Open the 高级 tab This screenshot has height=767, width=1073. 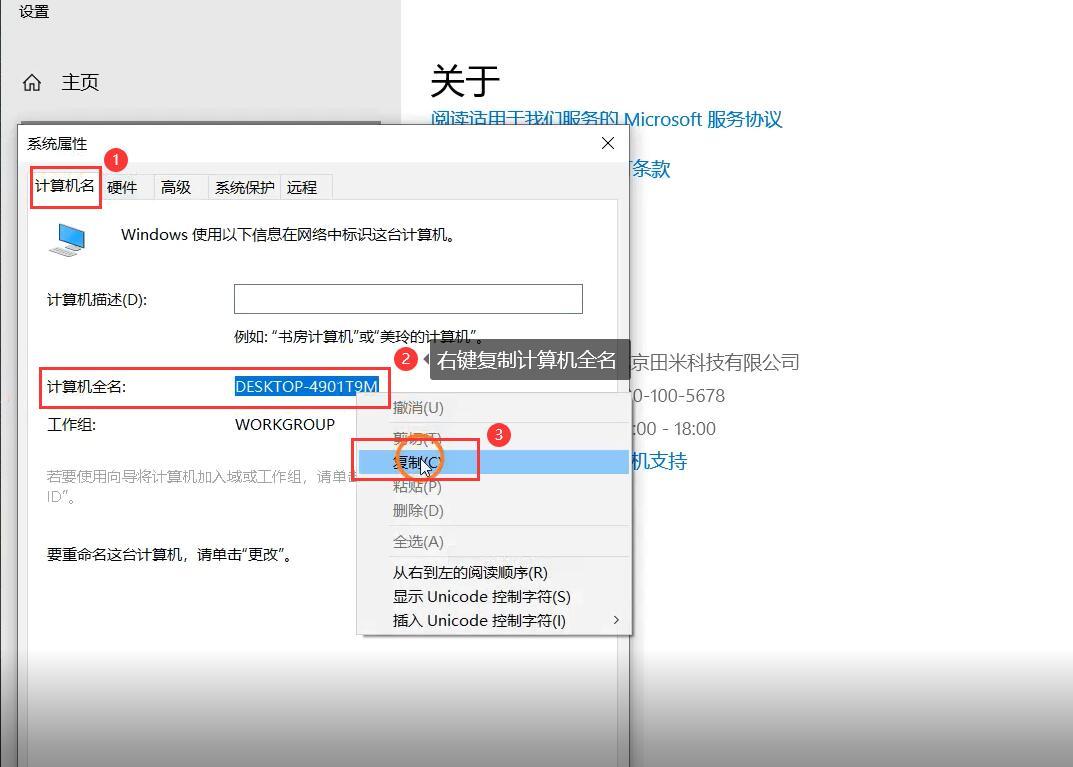coord(177,187)
